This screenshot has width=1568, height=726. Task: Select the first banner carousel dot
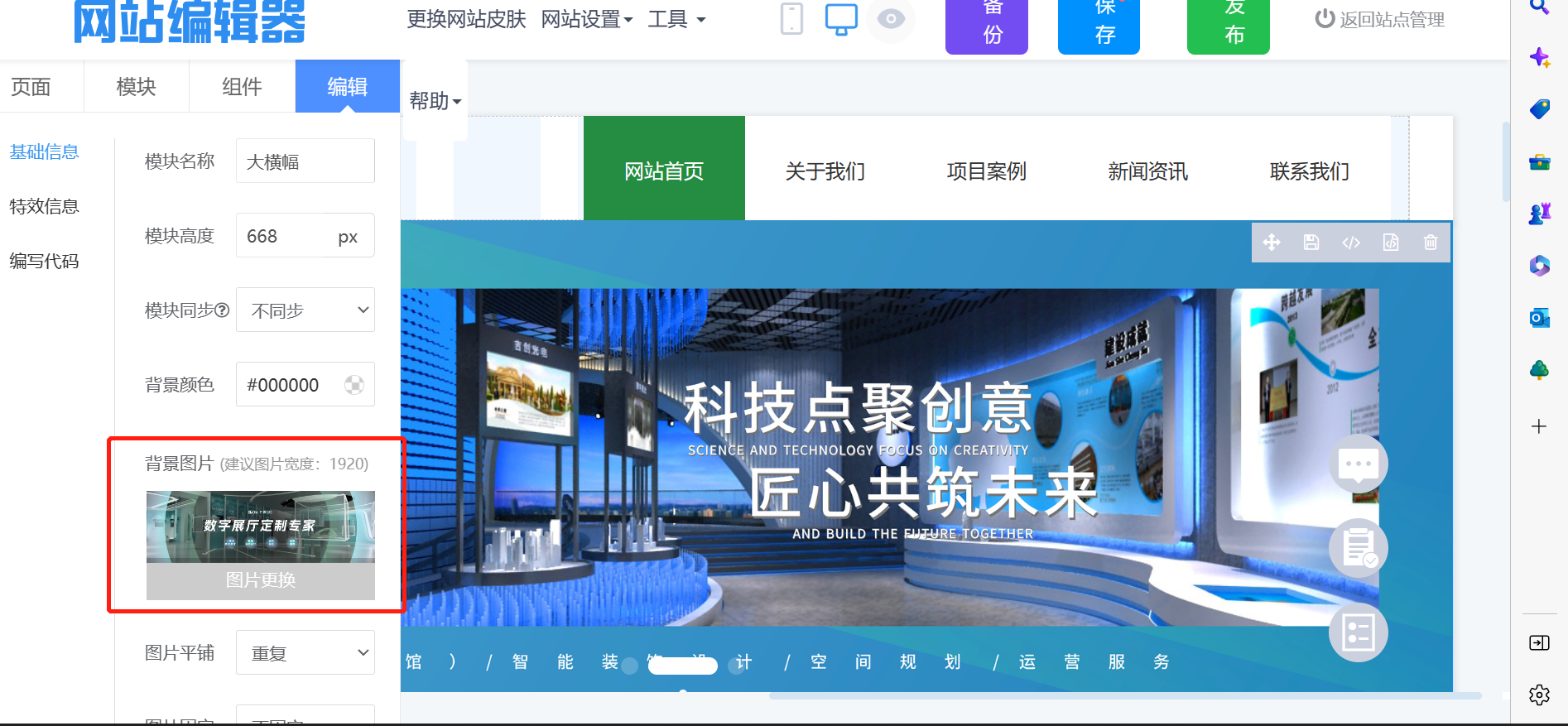click(630, 666)
